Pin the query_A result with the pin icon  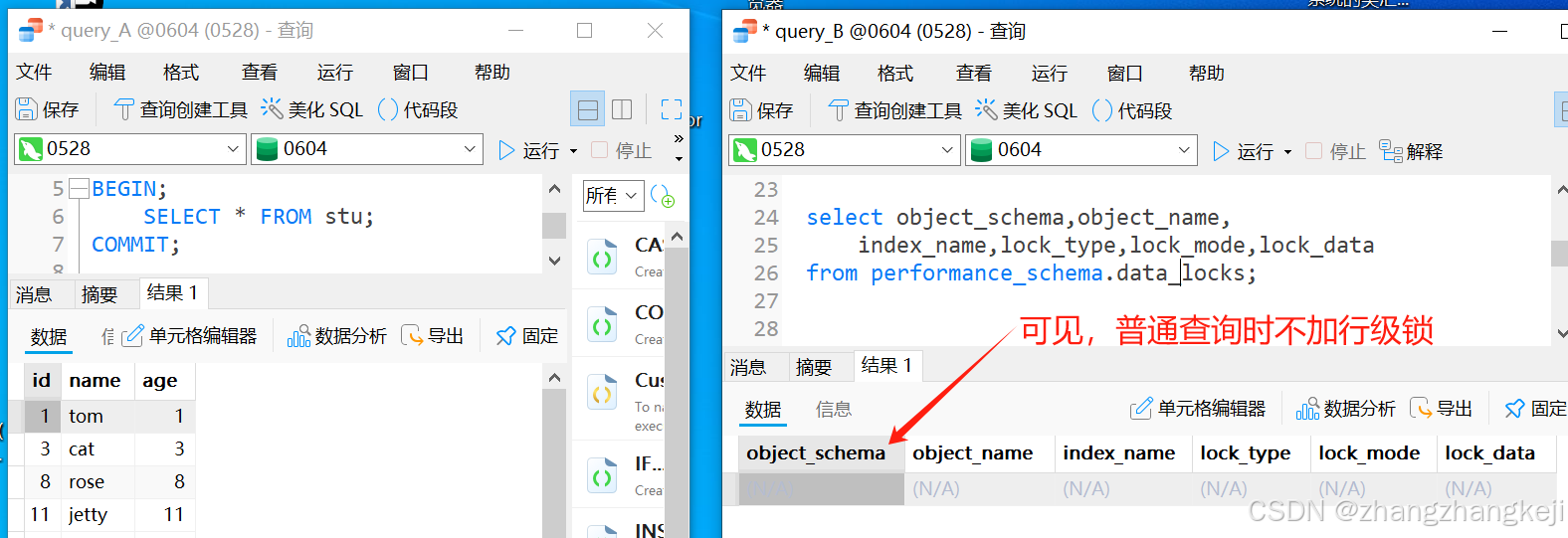click(x=527, y=336)
